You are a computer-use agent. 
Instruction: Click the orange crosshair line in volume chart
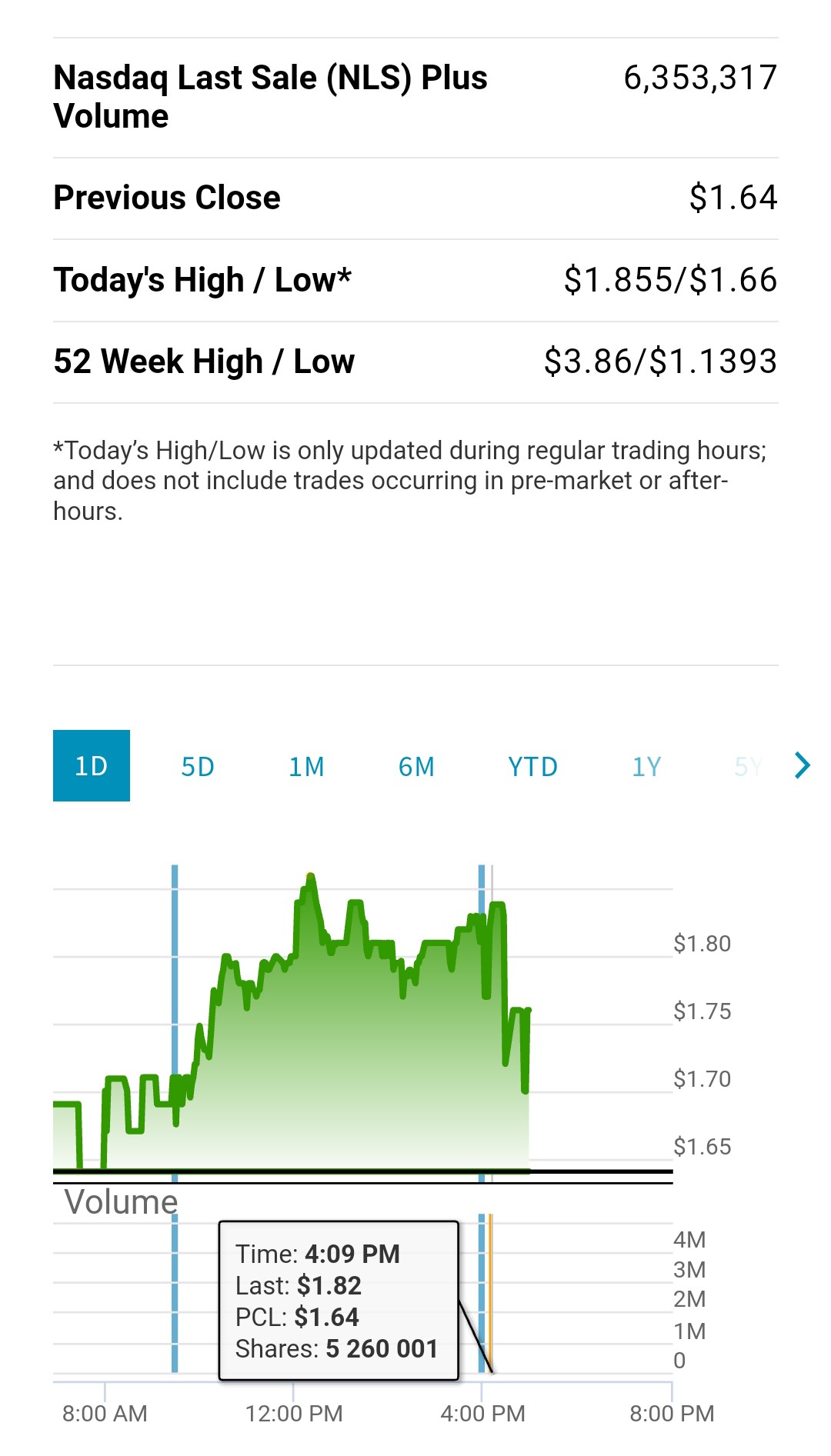pyautogui.click(x=490, y=1292)
